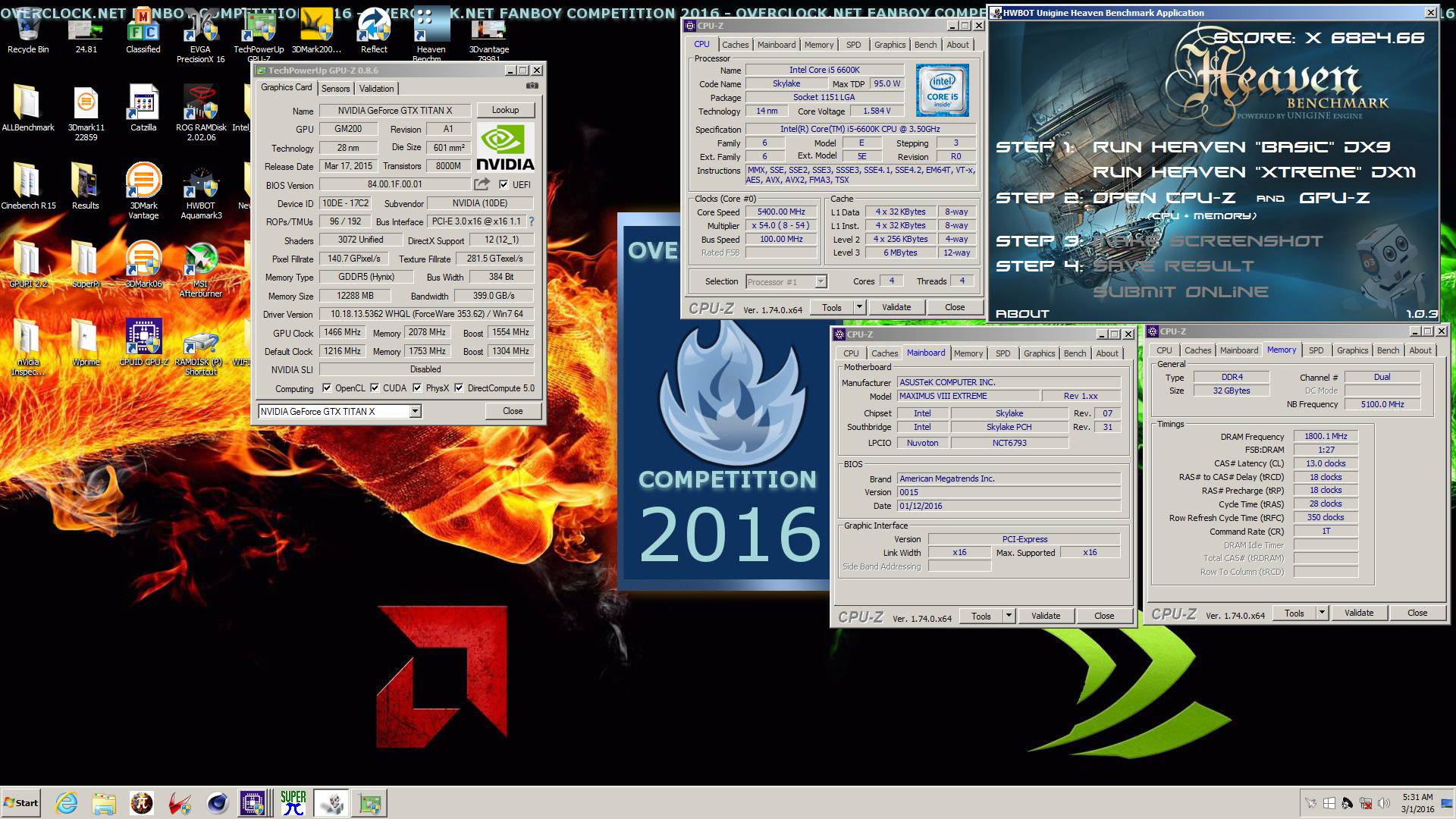The width and height of the screenshot is (1456, 819).
Task: Open Graphics tab in CPU-Z Memory window
Action: tap(1352, 350)
